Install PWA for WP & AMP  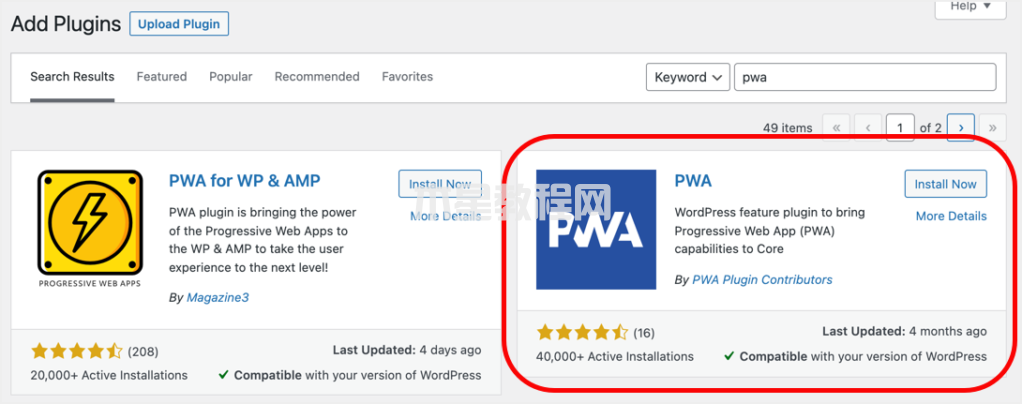pos(440,184)
